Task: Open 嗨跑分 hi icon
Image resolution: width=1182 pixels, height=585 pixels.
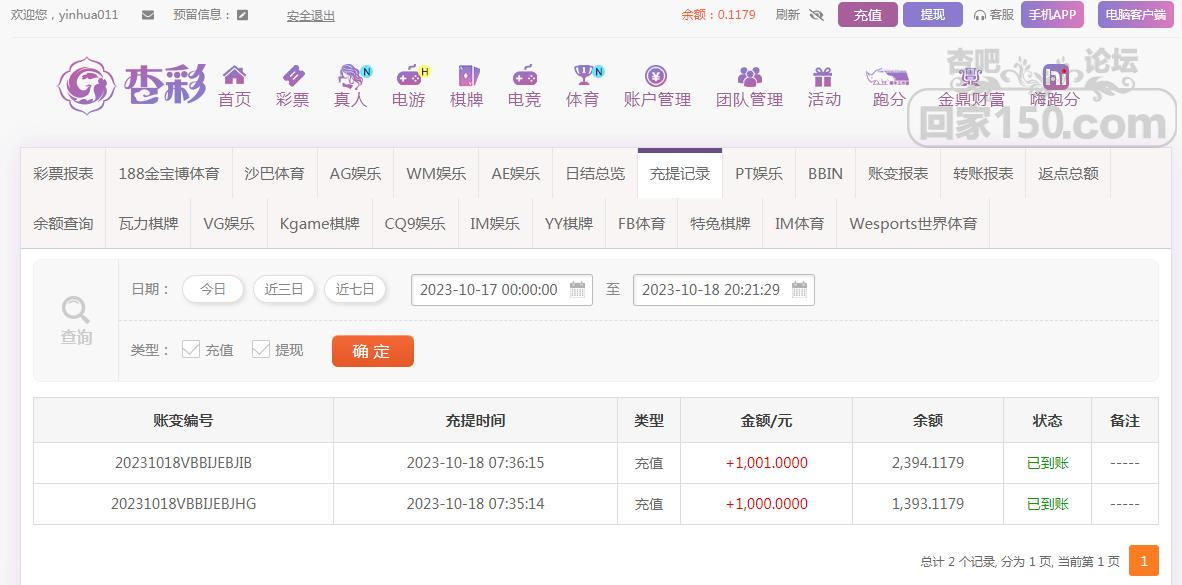Action: (1055, 75)
